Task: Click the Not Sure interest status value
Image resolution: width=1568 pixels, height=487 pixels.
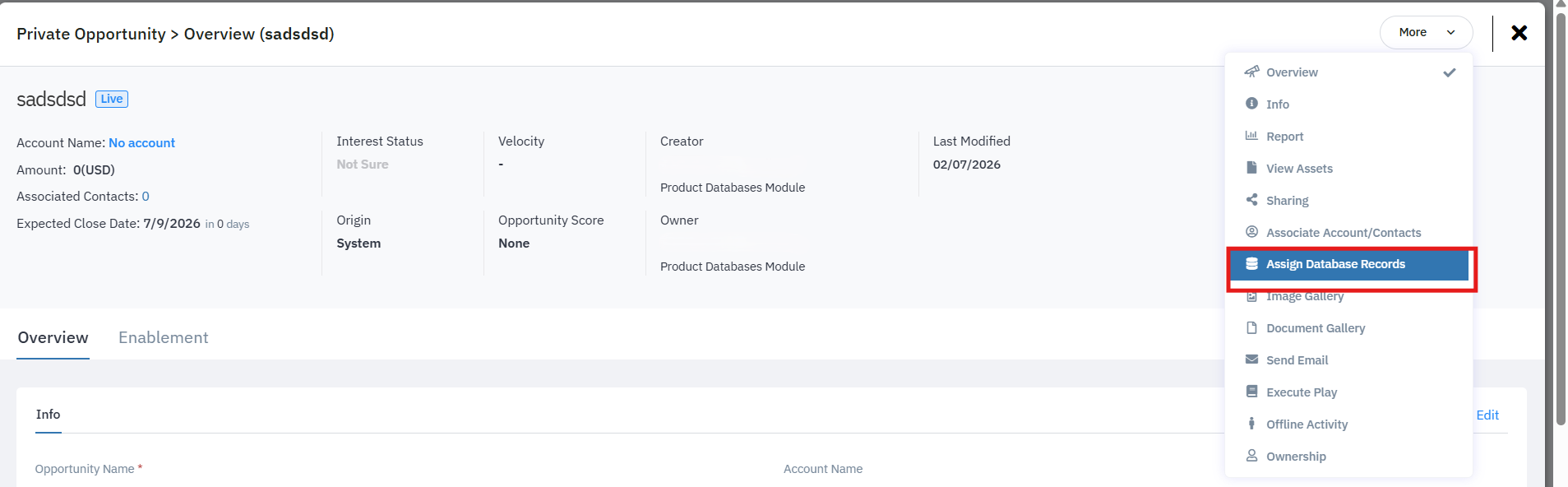Action: (x=363, y=165)
